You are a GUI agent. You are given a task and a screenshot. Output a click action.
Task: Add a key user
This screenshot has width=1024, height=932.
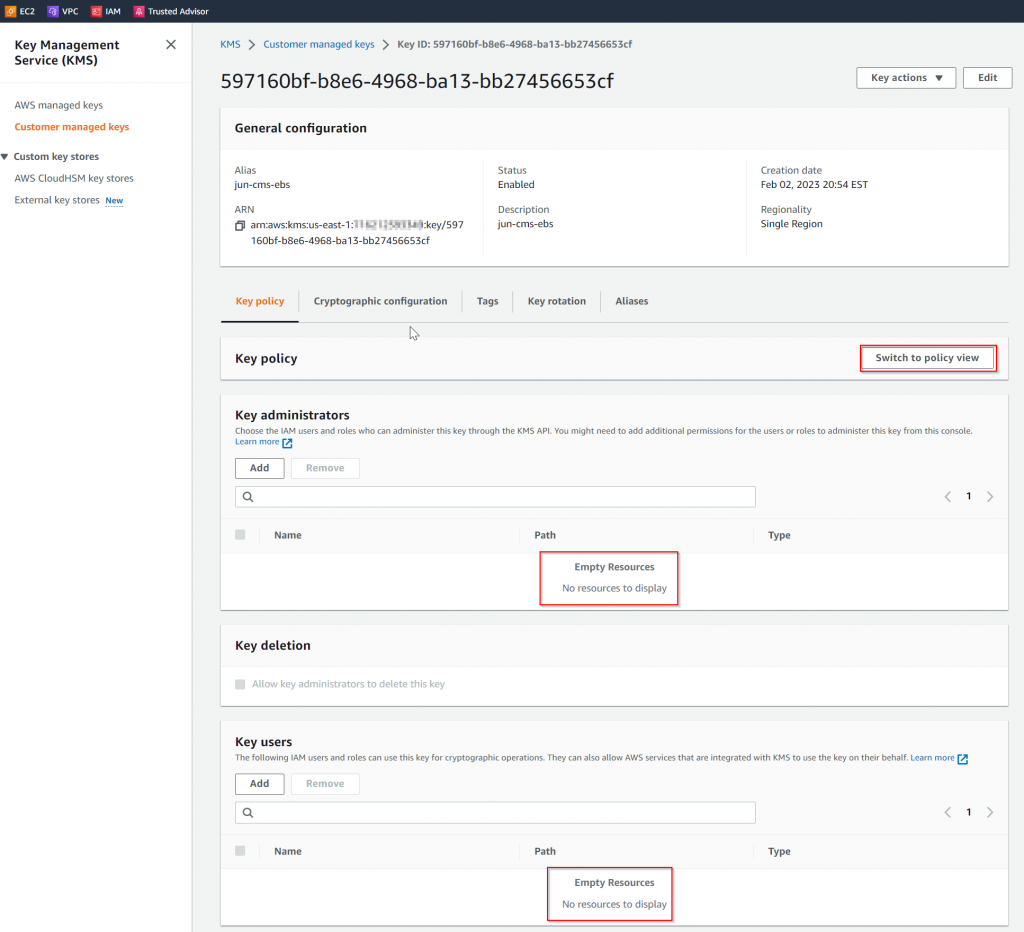[x=259, y=784]
